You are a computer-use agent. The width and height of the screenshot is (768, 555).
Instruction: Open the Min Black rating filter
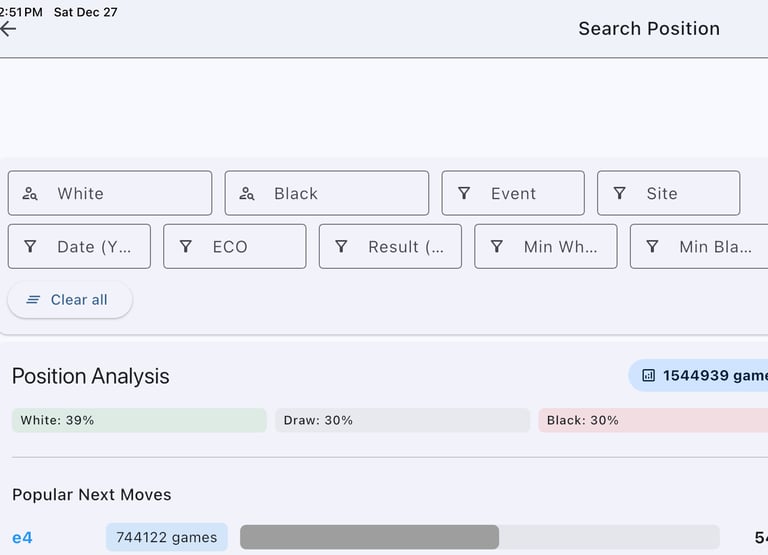700,247
